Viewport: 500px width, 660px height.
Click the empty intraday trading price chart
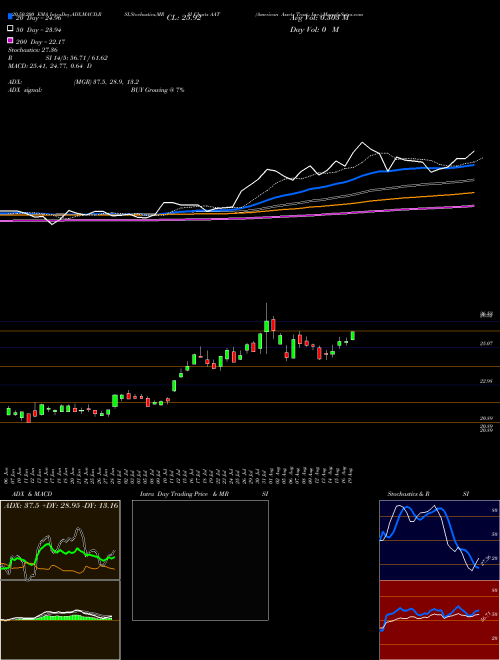click(200, 560)
